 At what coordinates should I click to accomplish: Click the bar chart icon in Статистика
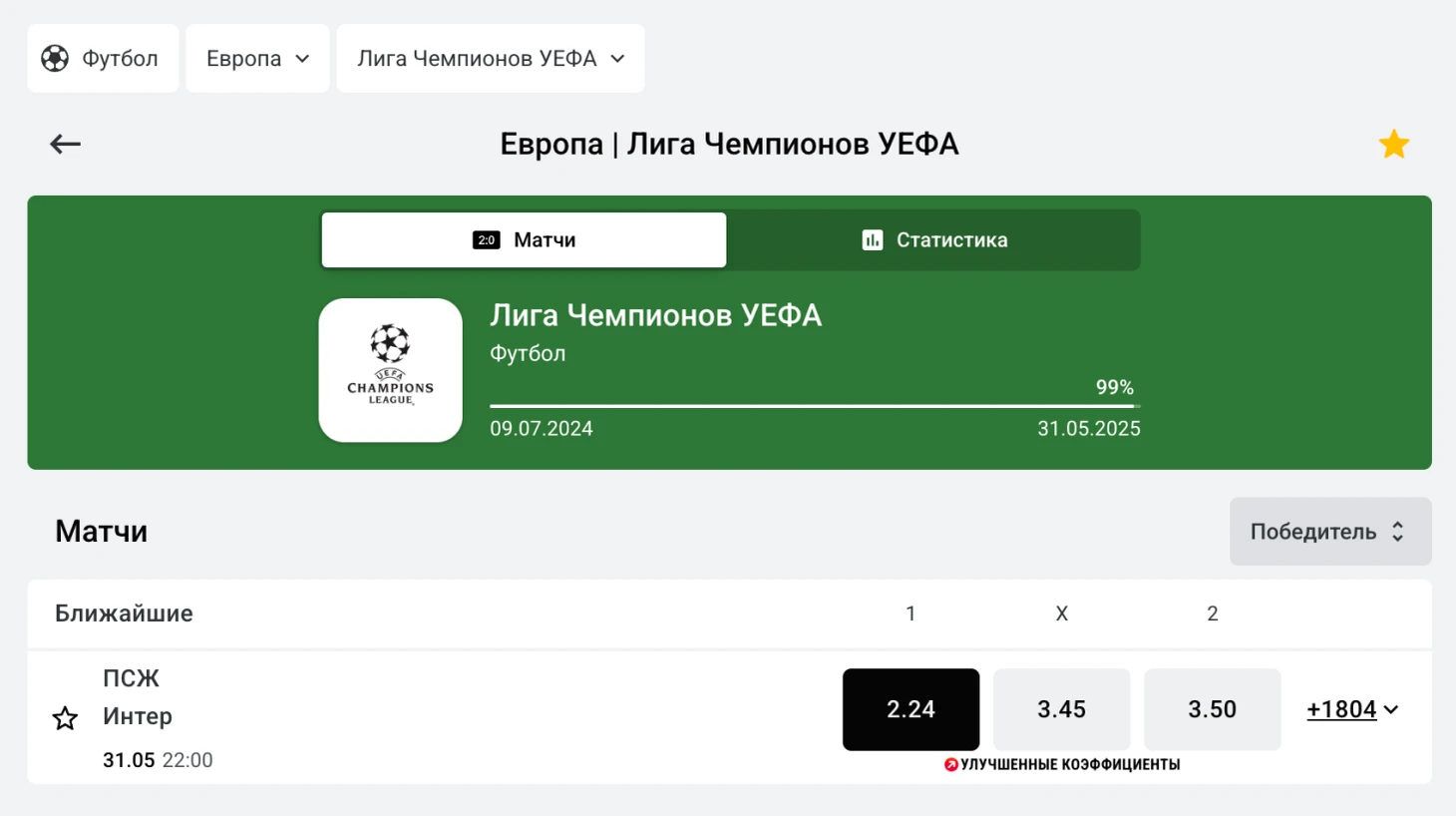(873, 239)
